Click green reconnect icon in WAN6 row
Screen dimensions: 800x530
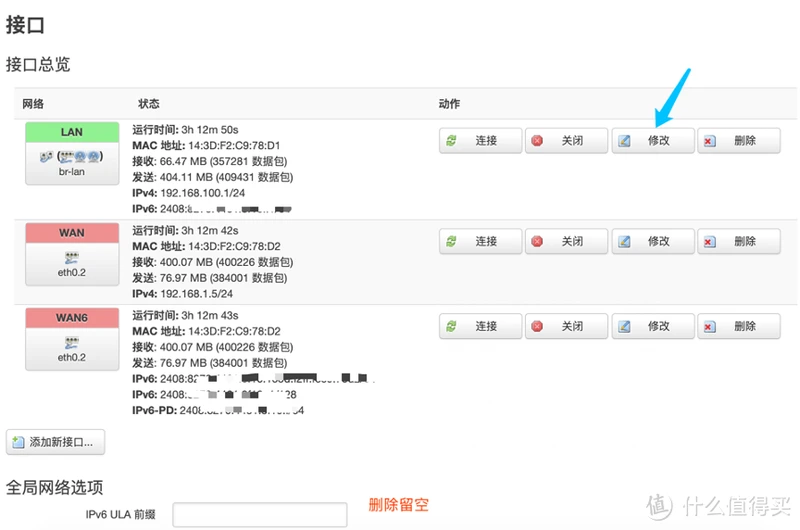click(451, 326)
